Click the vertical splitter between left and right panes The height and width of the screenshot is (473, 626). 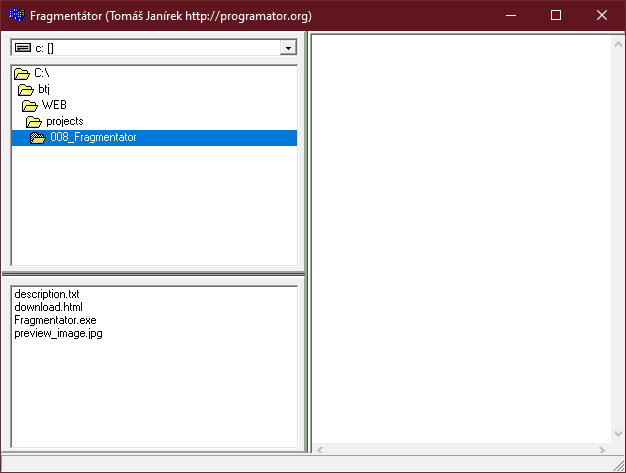(306, 240)
